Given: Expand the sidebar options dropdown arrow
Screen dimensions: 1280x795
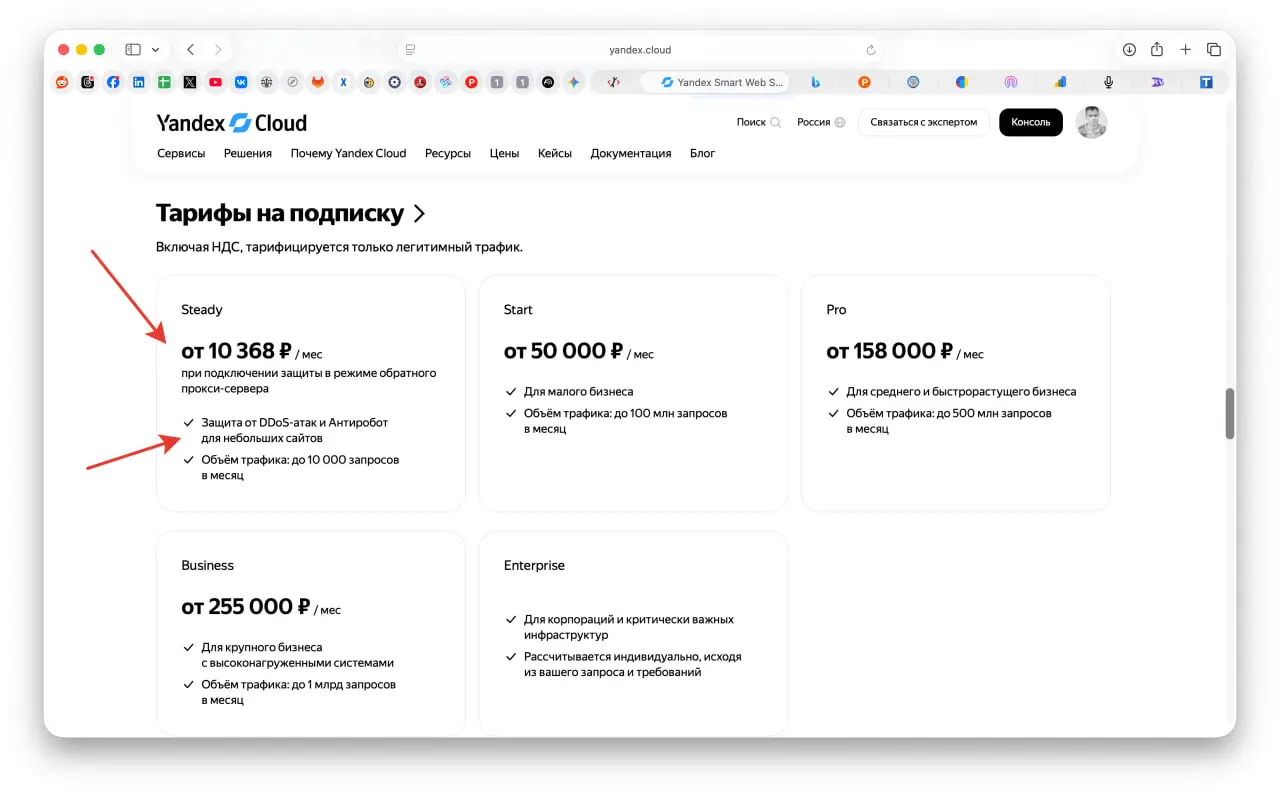Looking at the screenshot, I should click(x=155, y=49).
